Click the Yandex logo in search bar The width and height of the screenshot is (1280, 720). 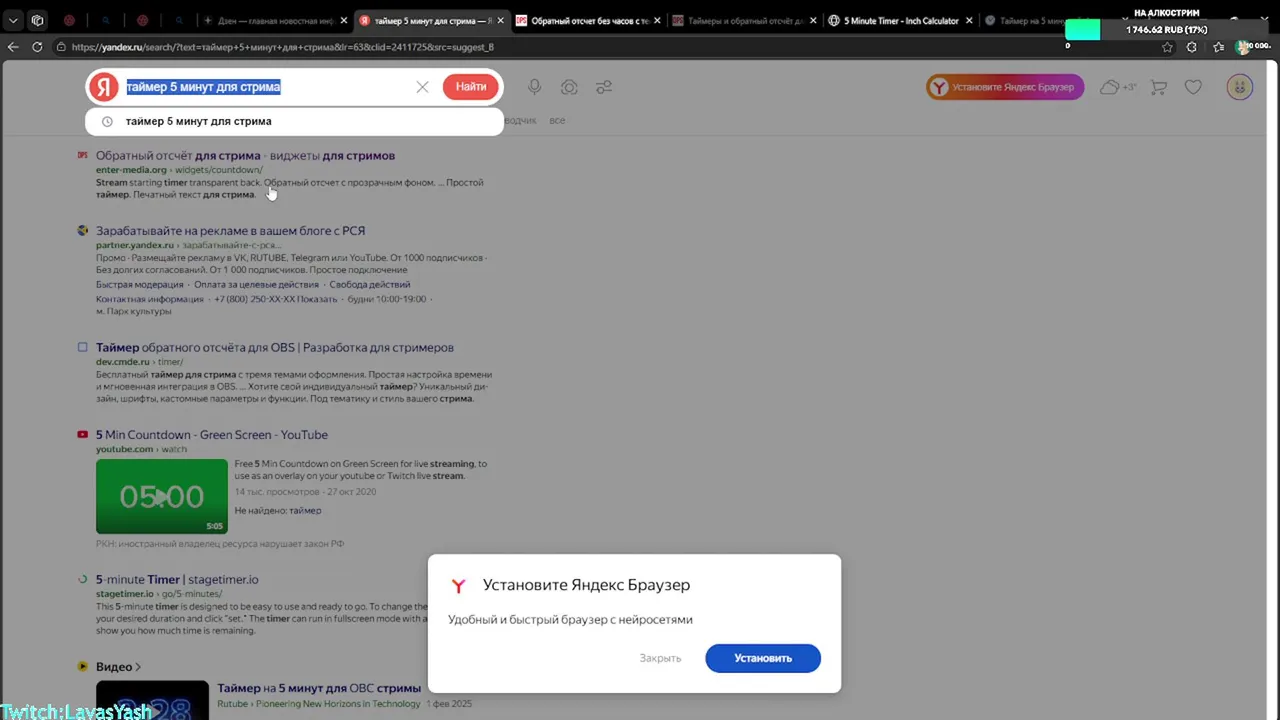103,87
